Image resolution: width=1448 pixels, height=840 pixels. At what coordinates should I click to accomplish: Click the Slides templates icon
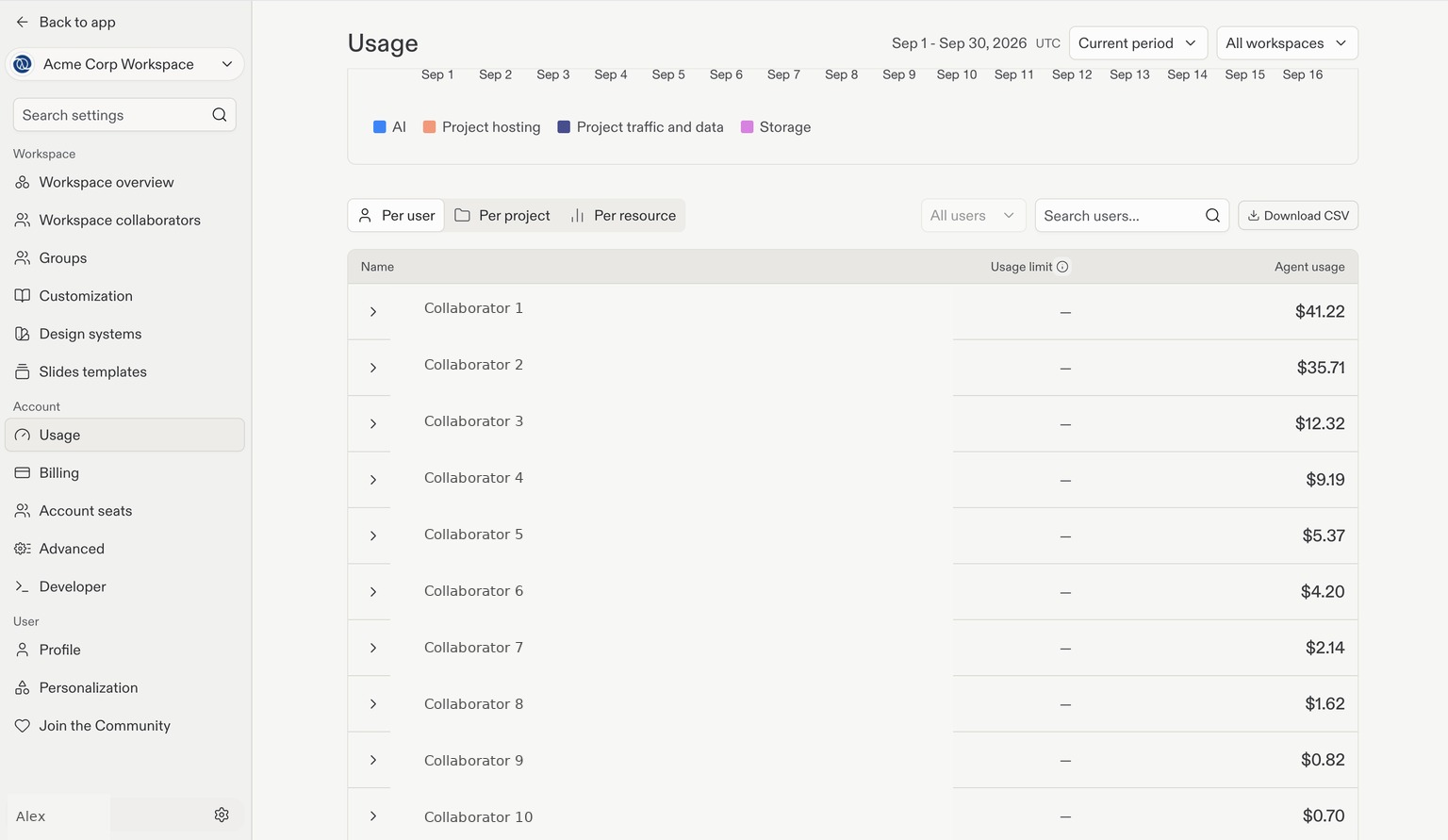(x=23, y=371)
